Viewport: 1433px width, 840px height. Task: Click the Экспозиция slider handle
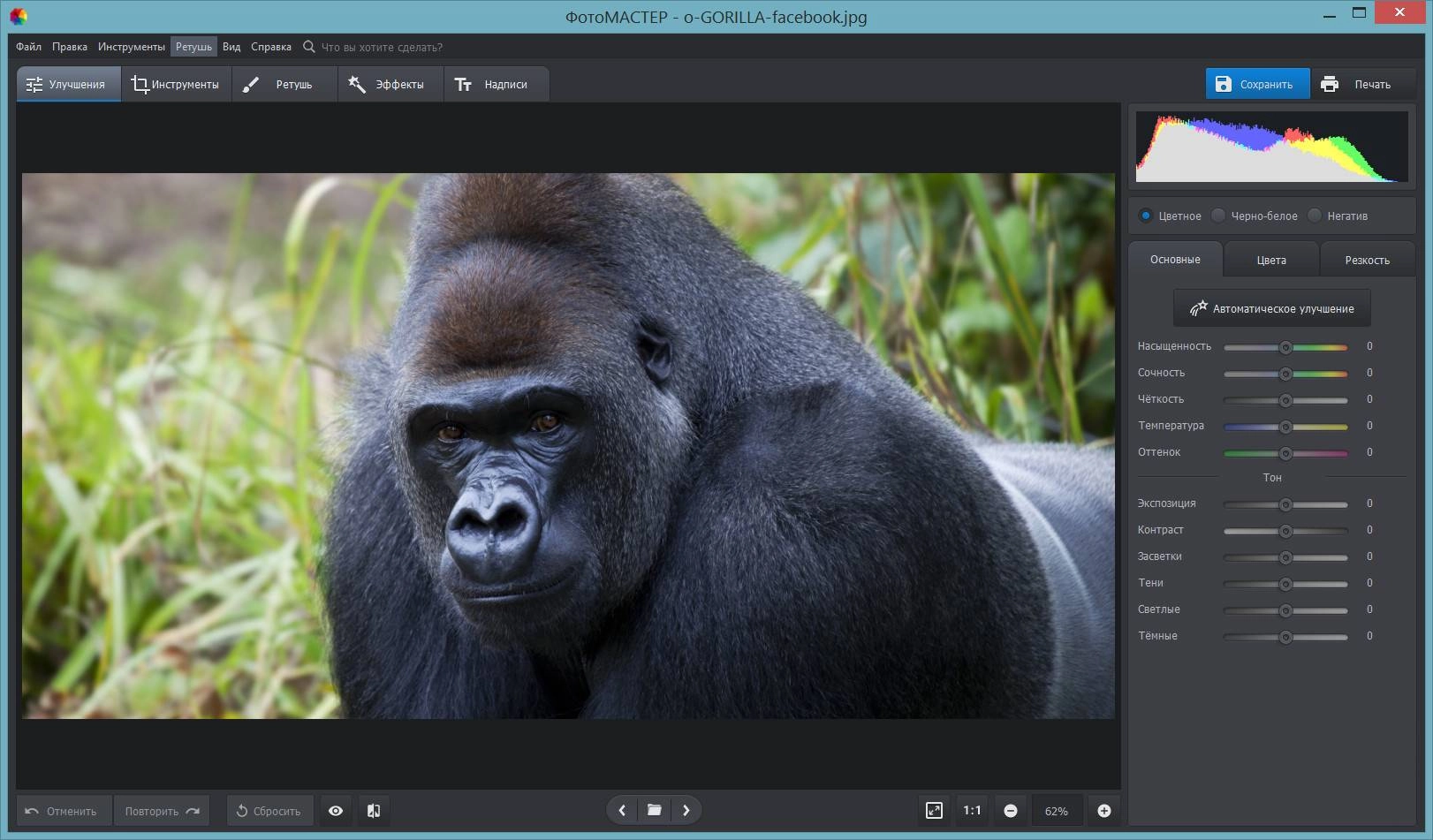[1285, 504]
